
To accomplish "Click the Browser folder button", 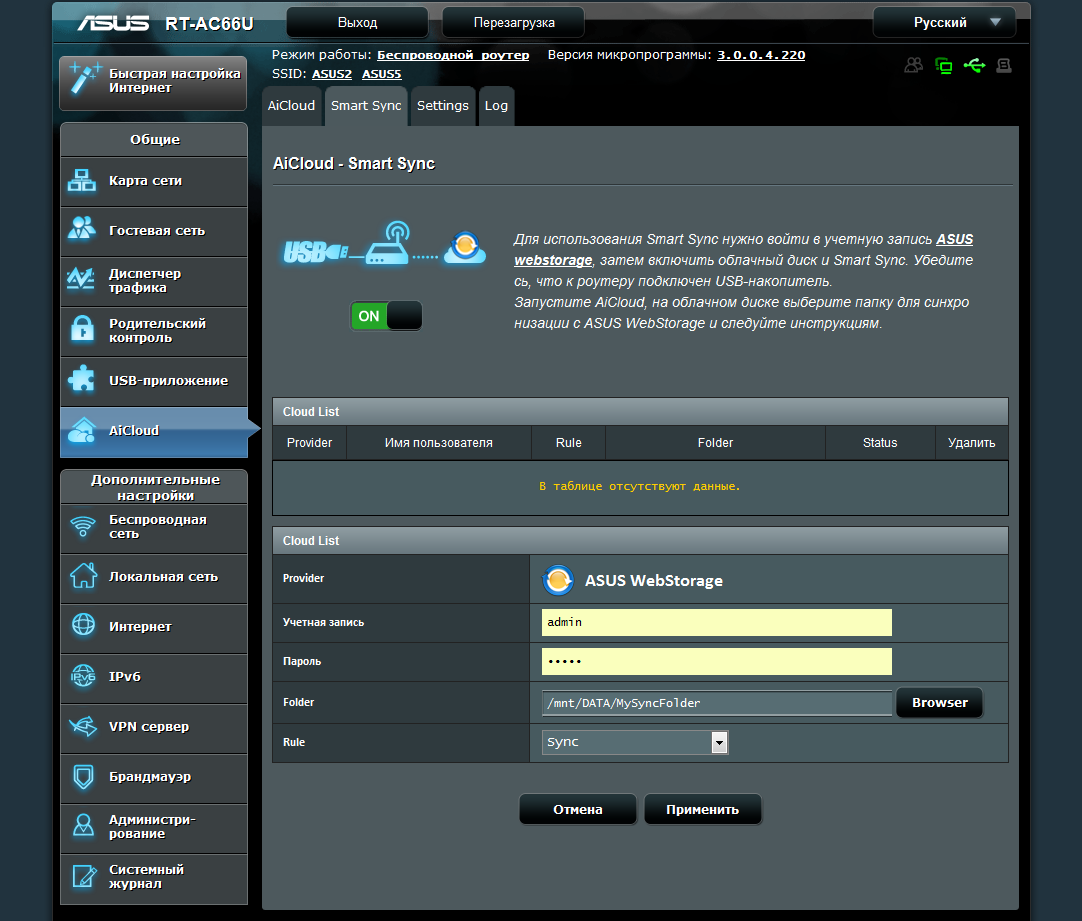I will coord(939,703).
